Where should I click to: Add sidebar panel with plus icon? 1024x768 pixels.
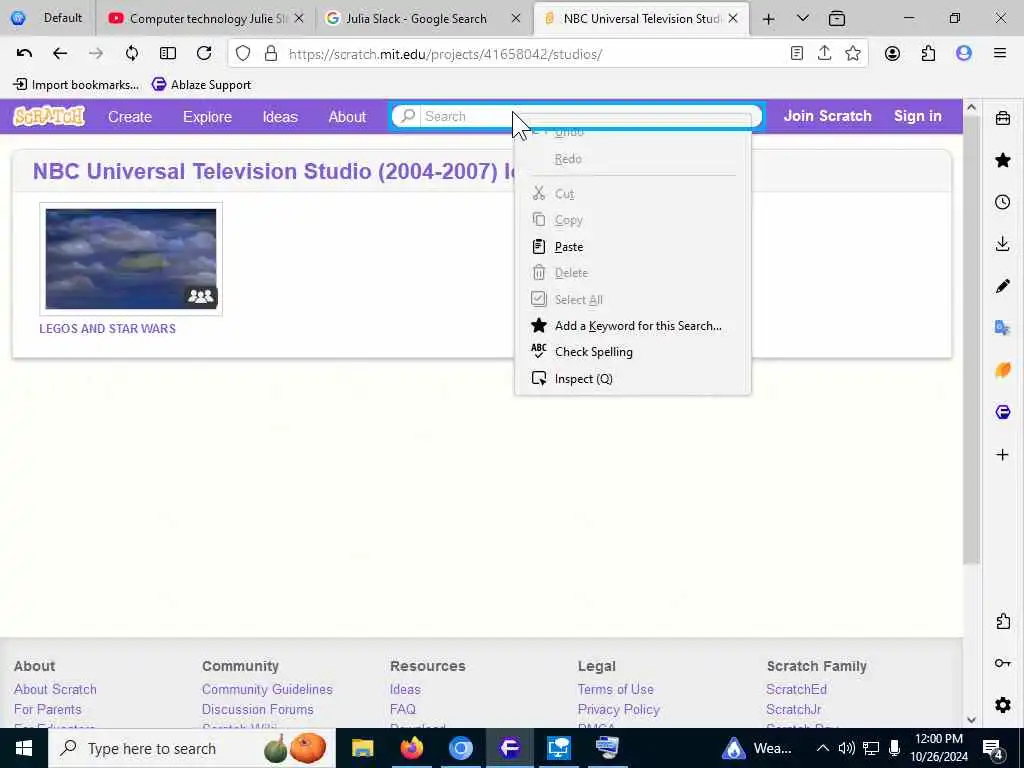click(x=1003, y=455)
